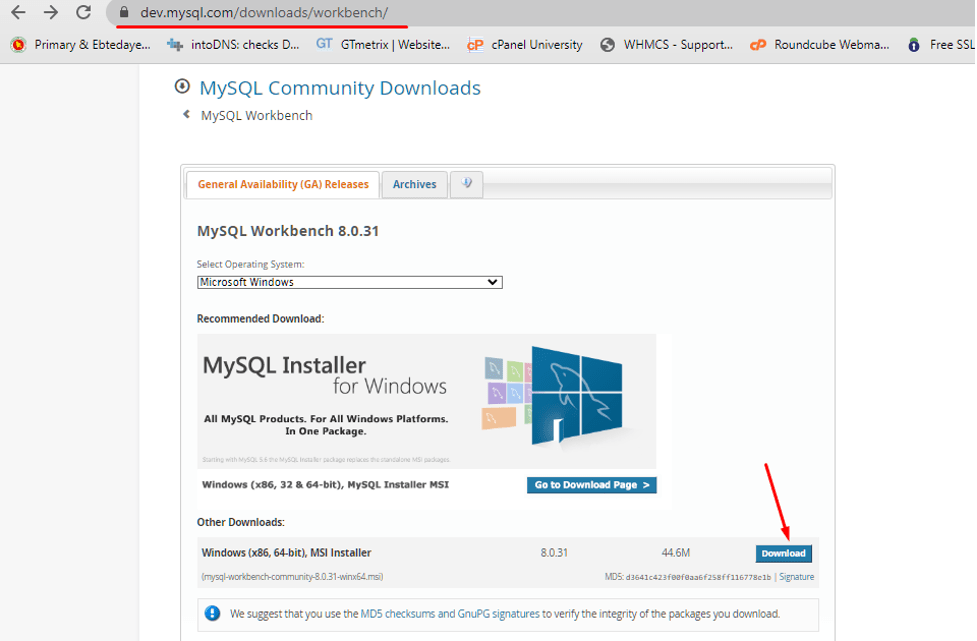Click the back chevron next to MySQL Workbench
This screenshot has width=977, height=641.
point(186,115)
